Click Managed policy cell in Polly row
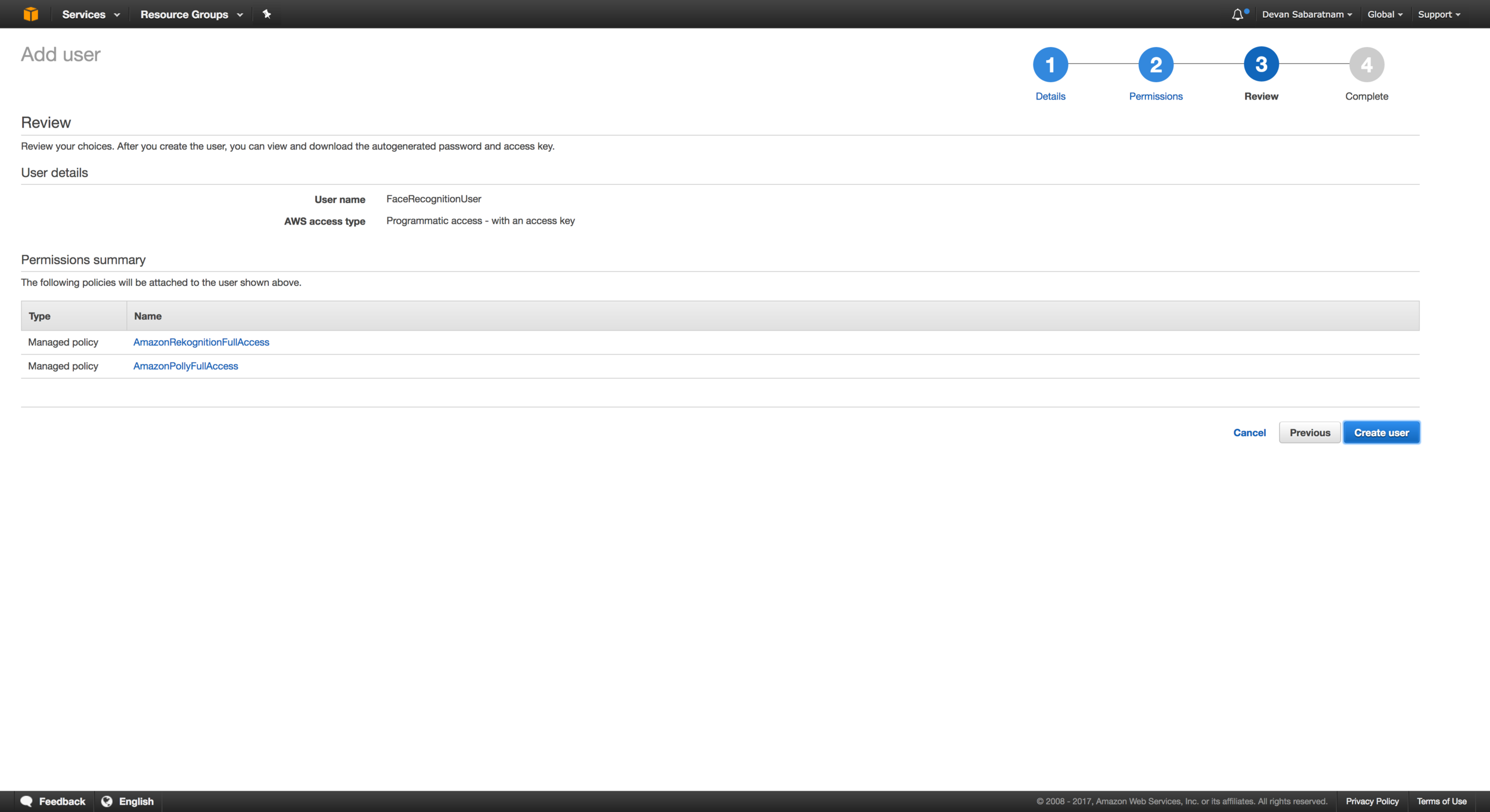The height and width of the screenshot is (812, 1490). click(x=63, y=366)
